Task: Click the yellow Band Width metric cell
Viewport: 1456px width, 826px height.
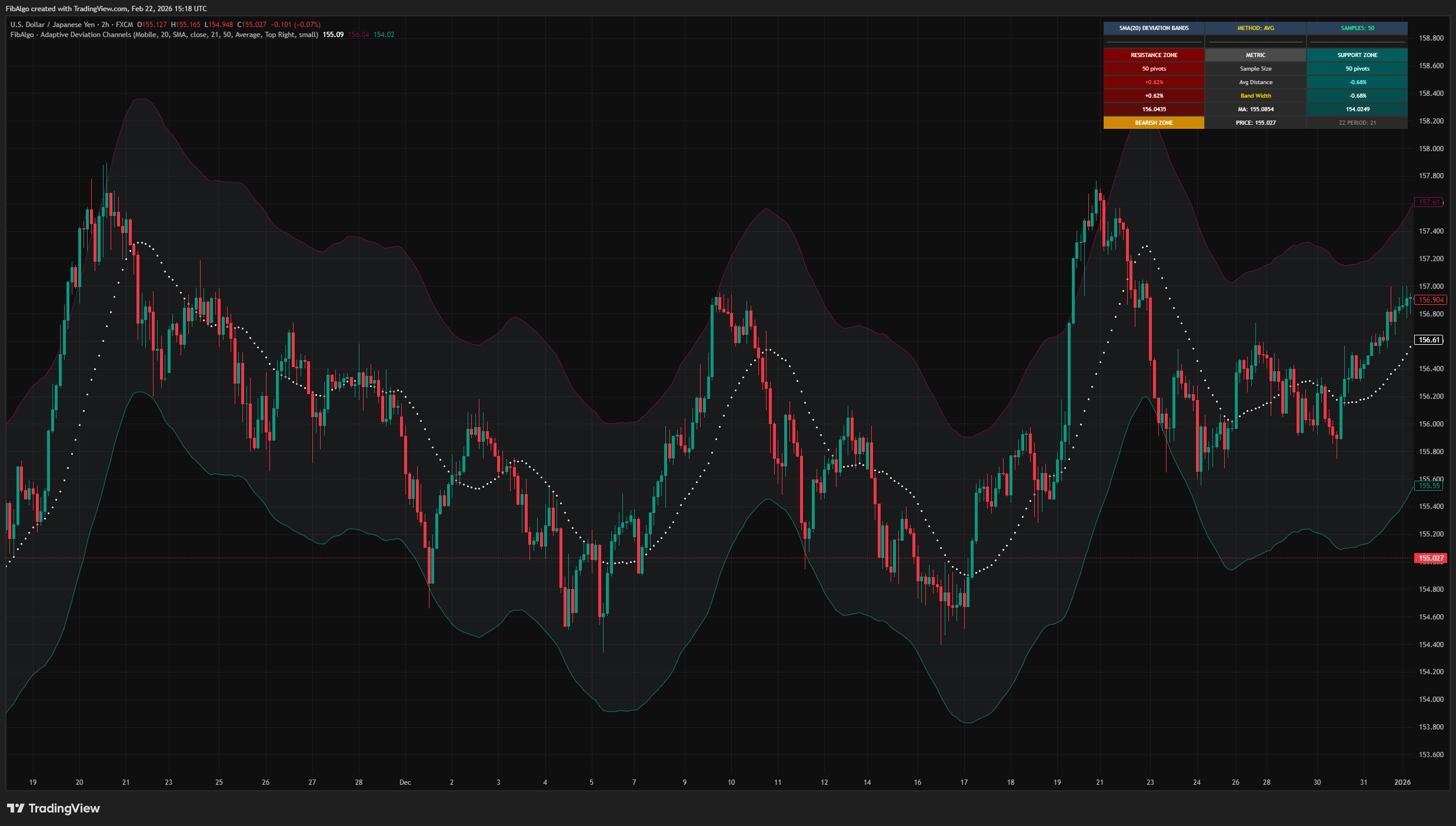Action: click(x=1255, y=96)
